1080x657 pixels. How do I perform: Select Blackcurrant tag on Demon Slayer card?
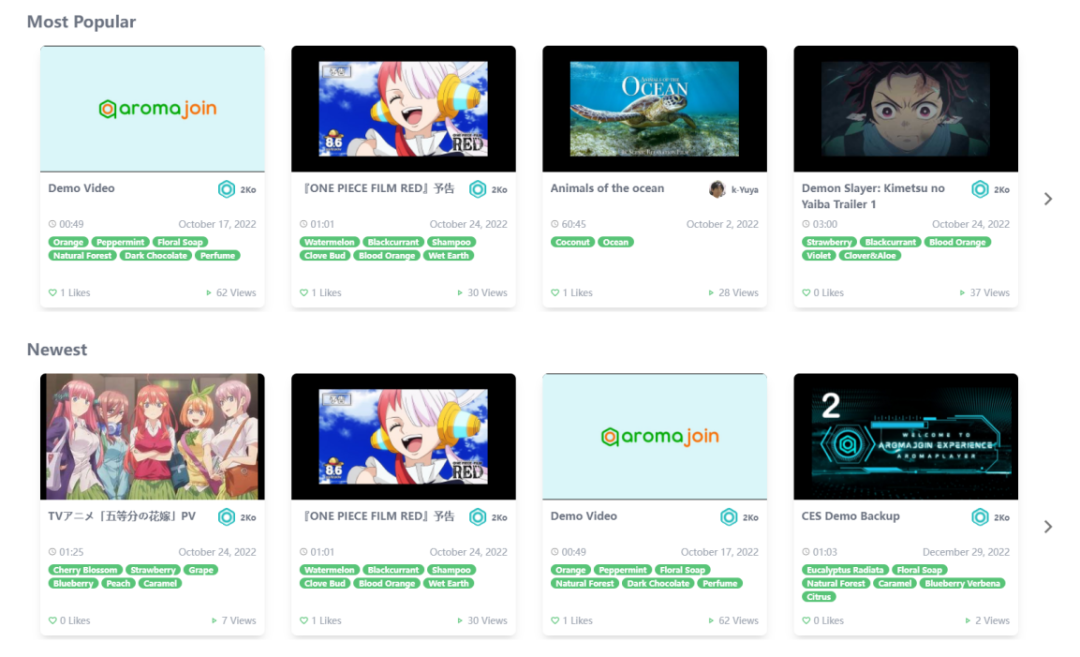890,242
